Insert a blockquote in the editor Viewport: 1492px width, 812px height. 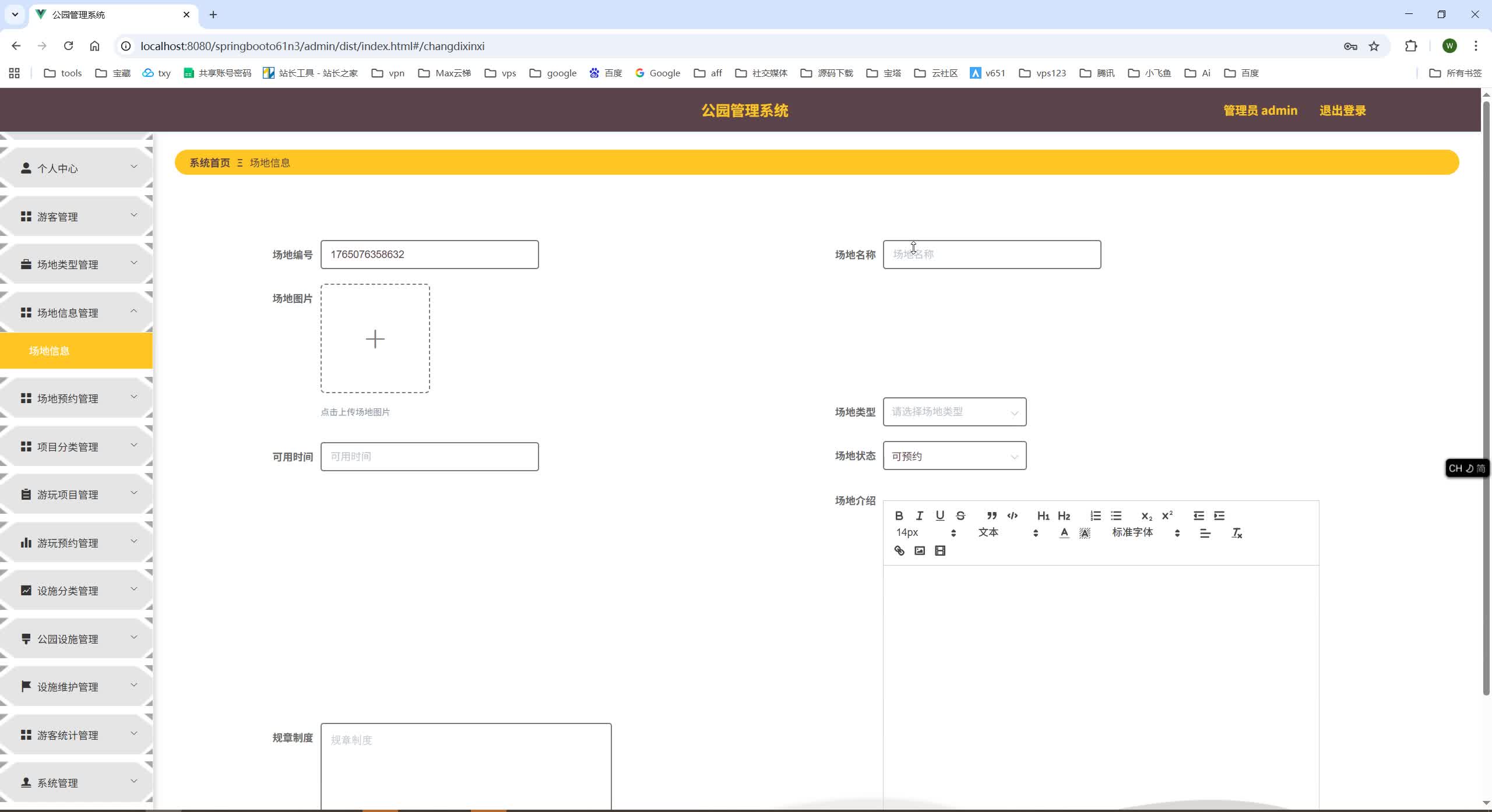(991, 515)
